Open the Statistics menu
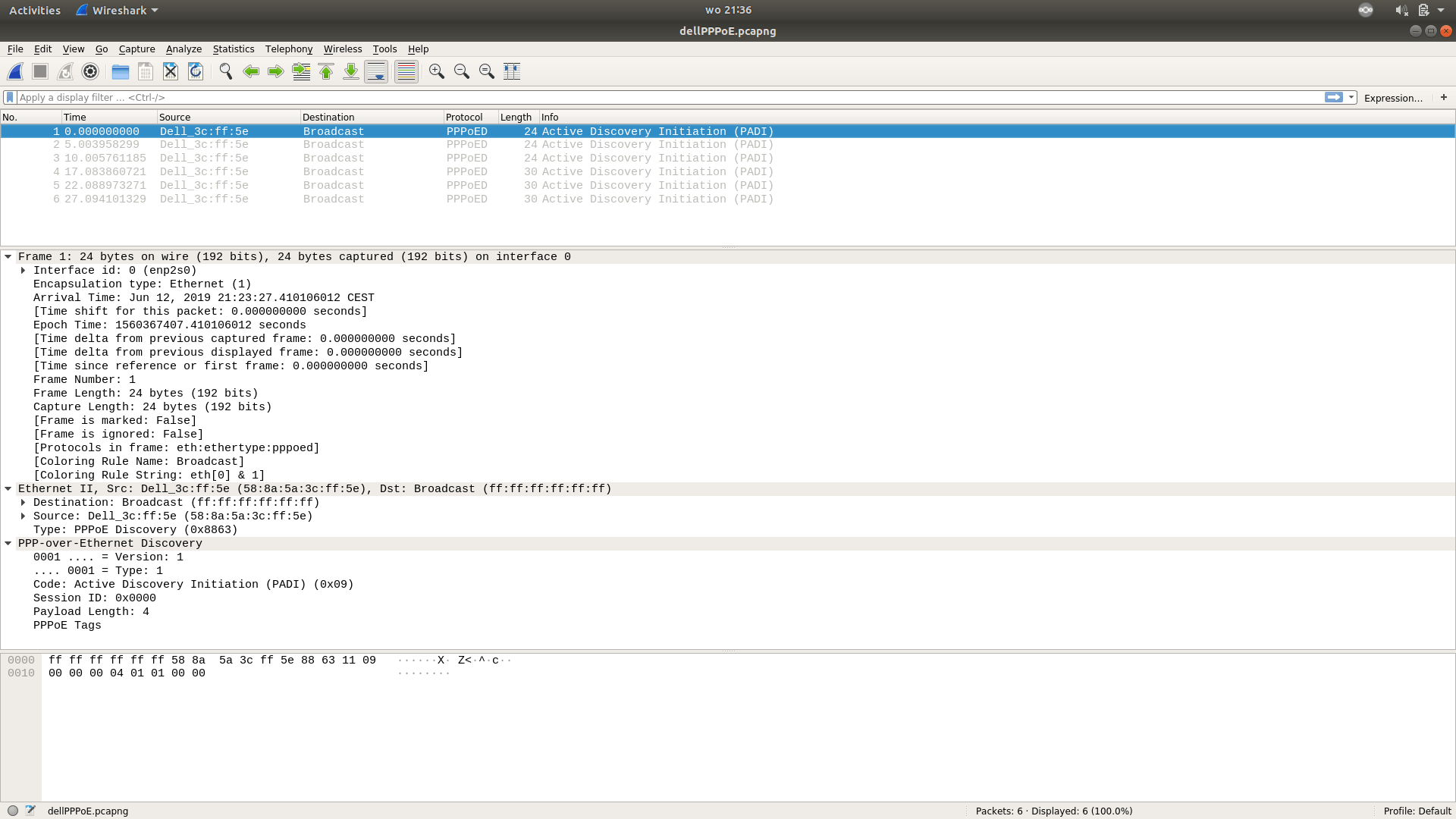Screen dimensions: 1456x819 (x=233, y=49)
